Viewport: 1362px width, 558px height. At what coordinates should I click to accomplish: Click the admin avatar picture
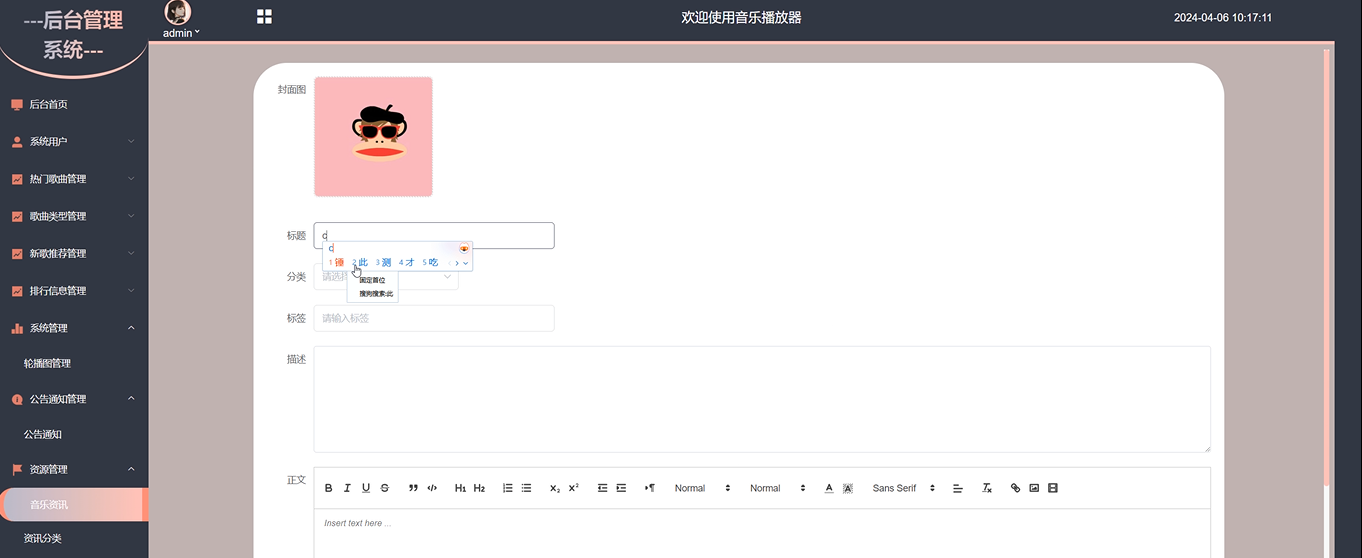tap(178, 12)
